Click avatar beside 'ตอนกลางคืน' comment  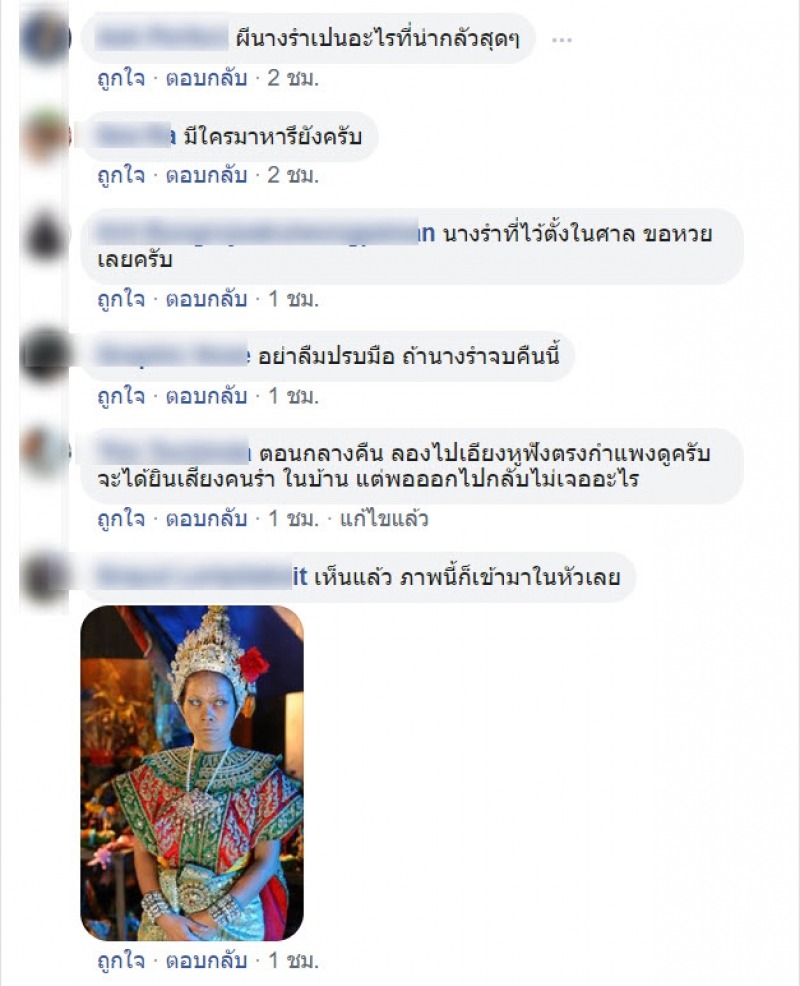point(44,453)
